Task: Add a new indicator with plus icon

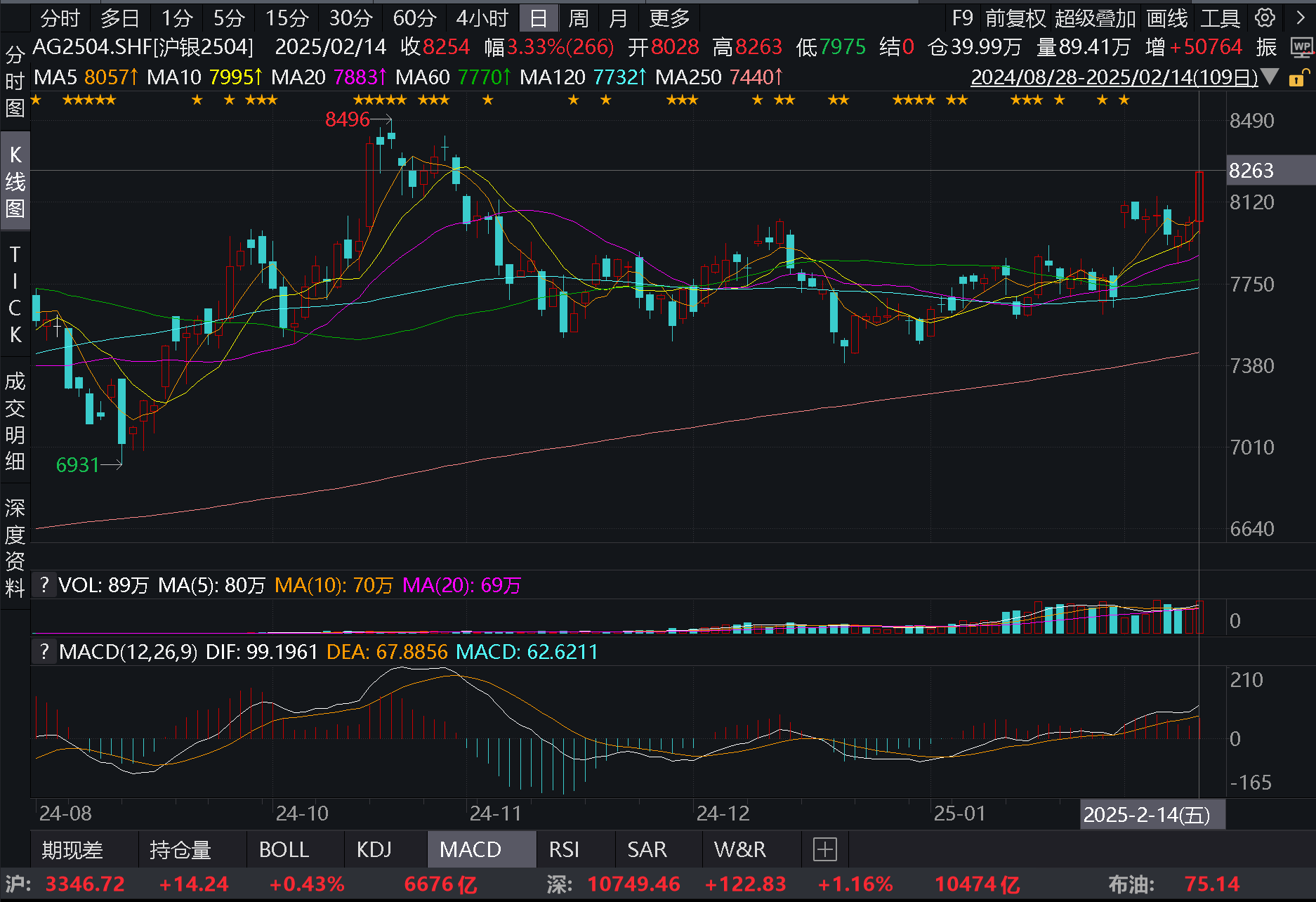Action: pyautogui.click(x=824, y=849)
